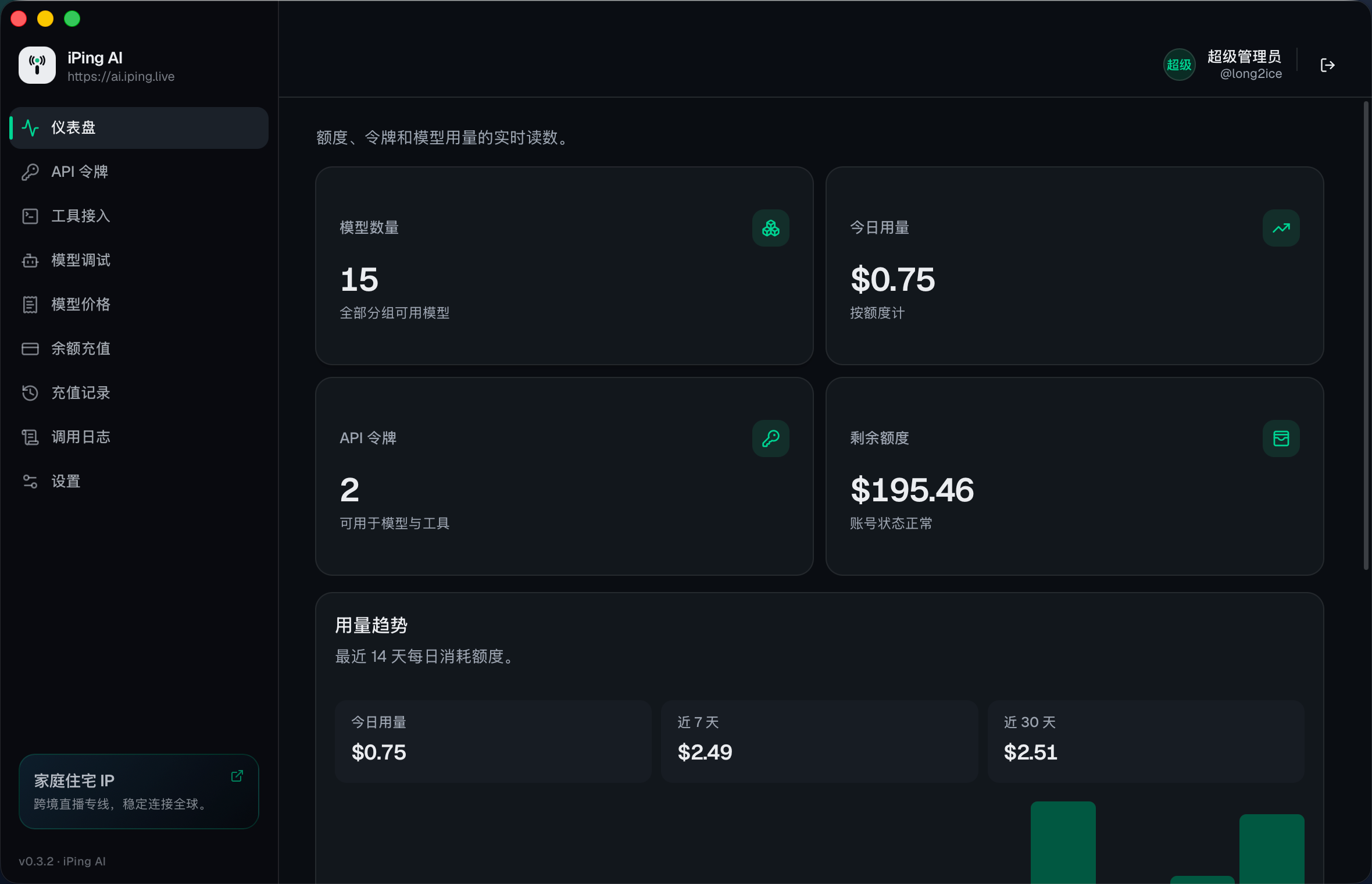Image resolution: width=1372 pixels, height=884 pixels.
Task: Click the iPing AI app title
Action: point(95,58)
